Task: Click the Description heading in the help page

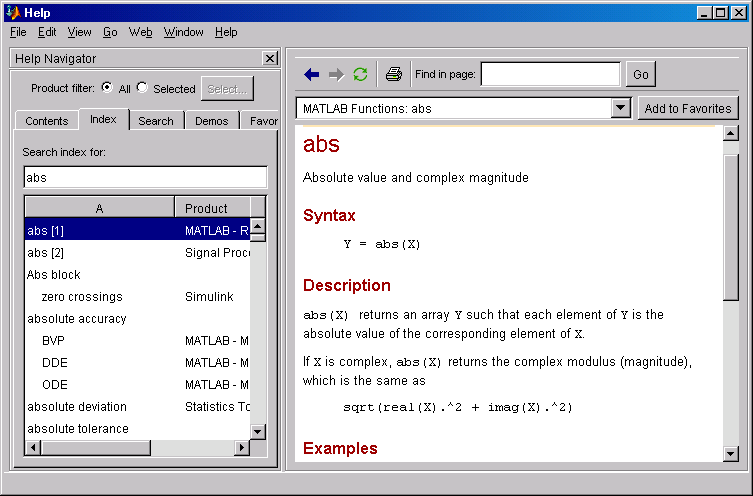Action: coord(347,285)
